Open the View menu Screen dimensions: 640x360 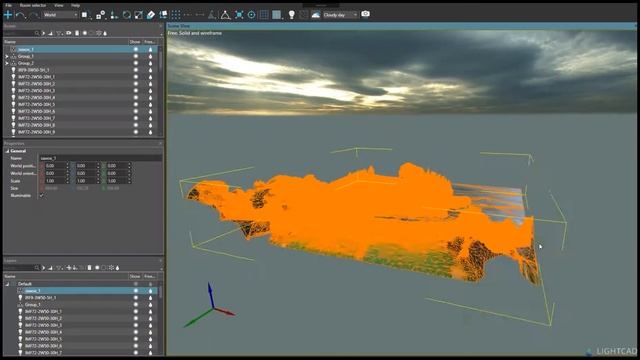point(59,5)
